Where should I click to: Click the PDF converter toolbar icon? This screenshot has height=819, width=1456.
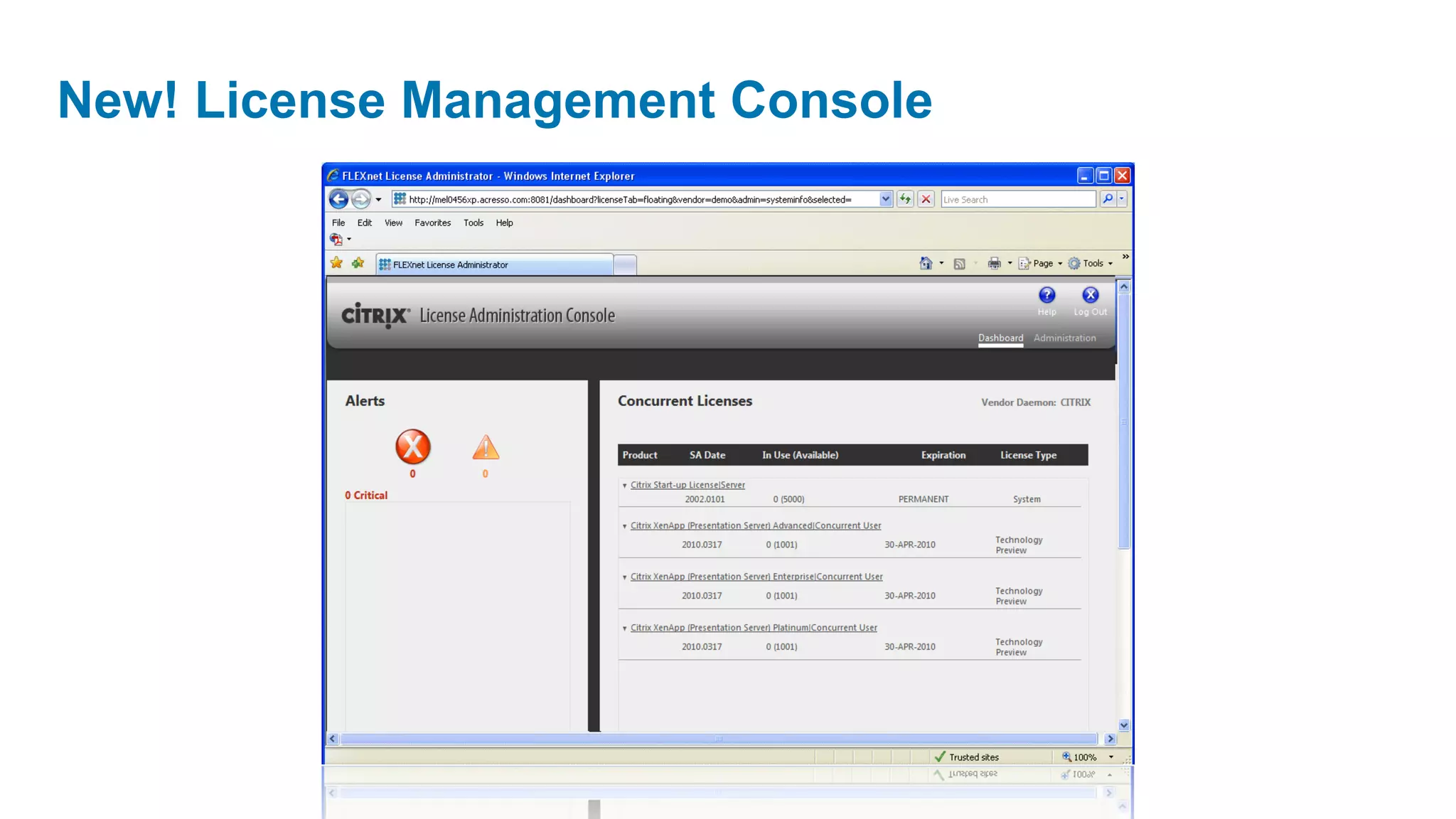[x=336, y=240]
